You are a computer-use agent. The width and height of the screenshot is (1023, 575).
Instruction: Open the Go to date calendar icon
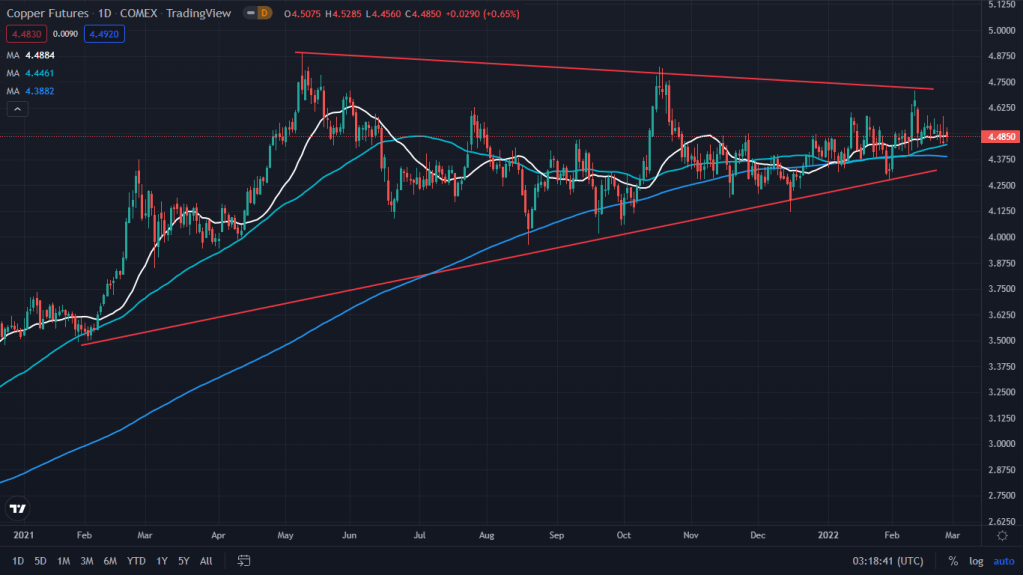[x=243, y=561]
